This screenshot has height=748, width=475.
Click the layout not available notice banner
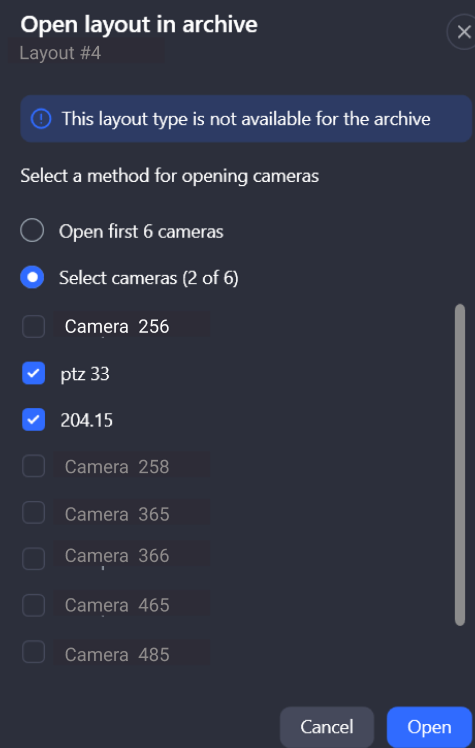click(x=246, y=118)
